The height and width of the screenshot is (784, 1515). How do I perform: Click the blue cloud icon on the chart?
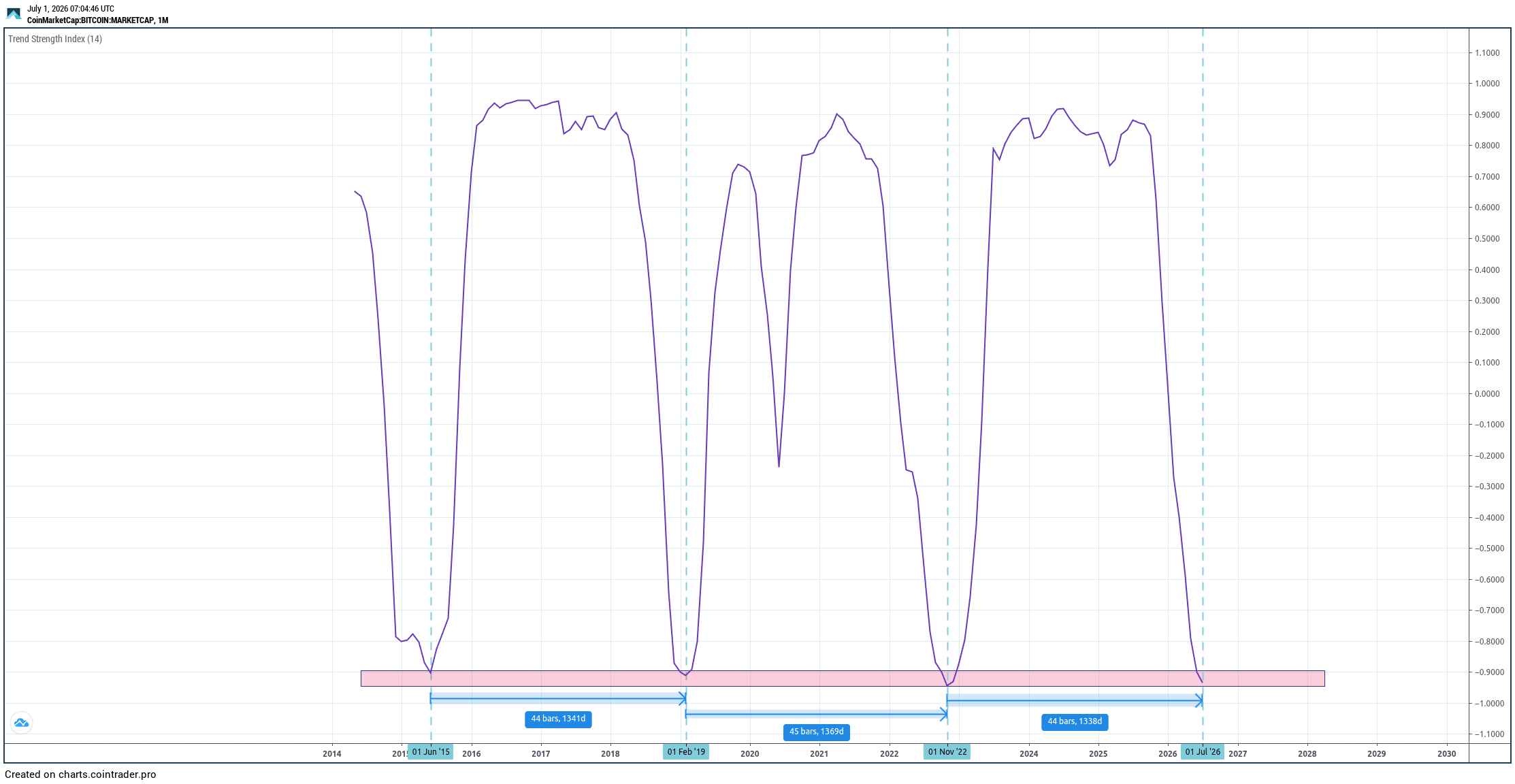click(21, 723)
